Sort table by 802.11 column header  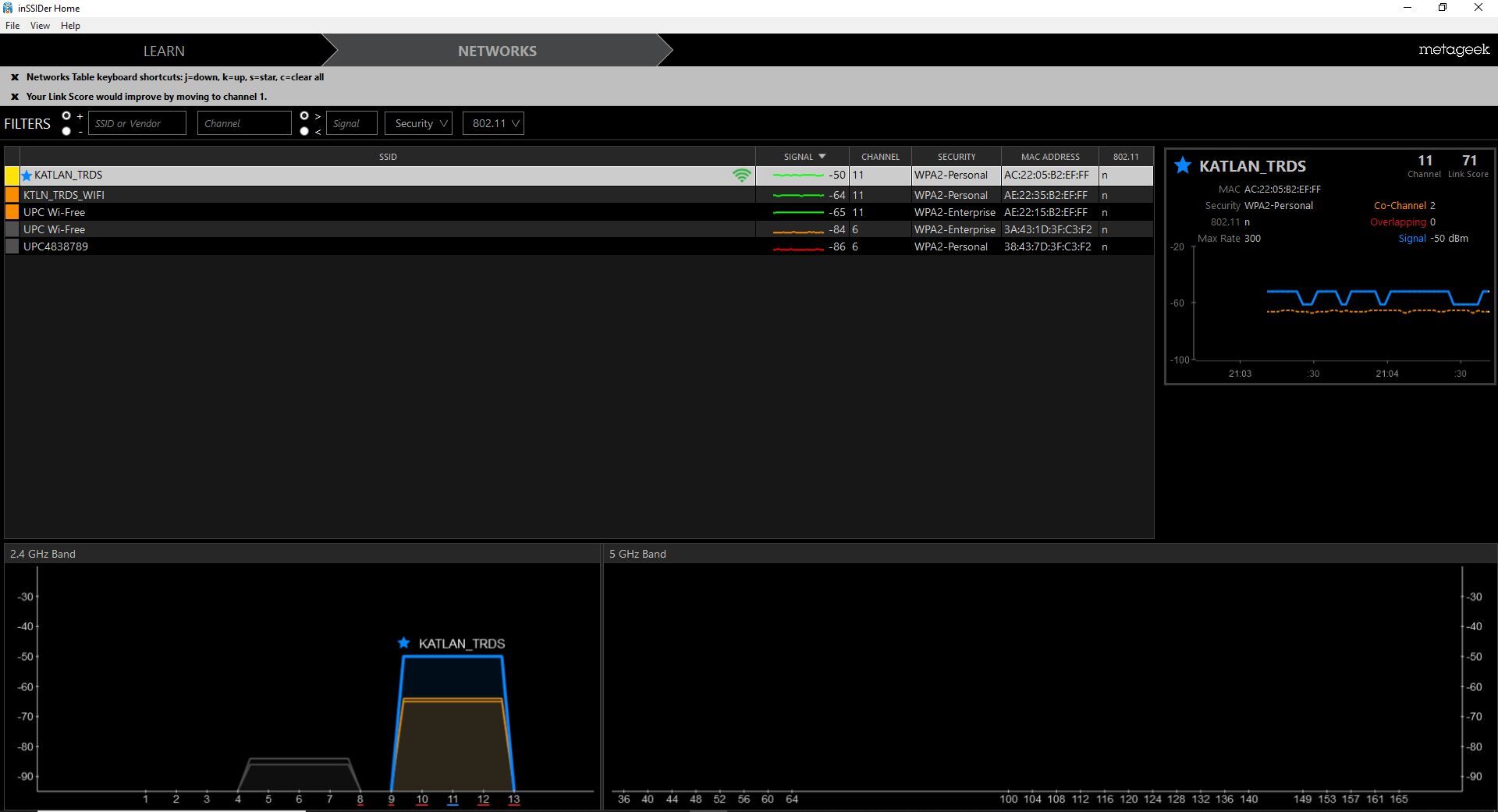click(x=1126, y=157)
